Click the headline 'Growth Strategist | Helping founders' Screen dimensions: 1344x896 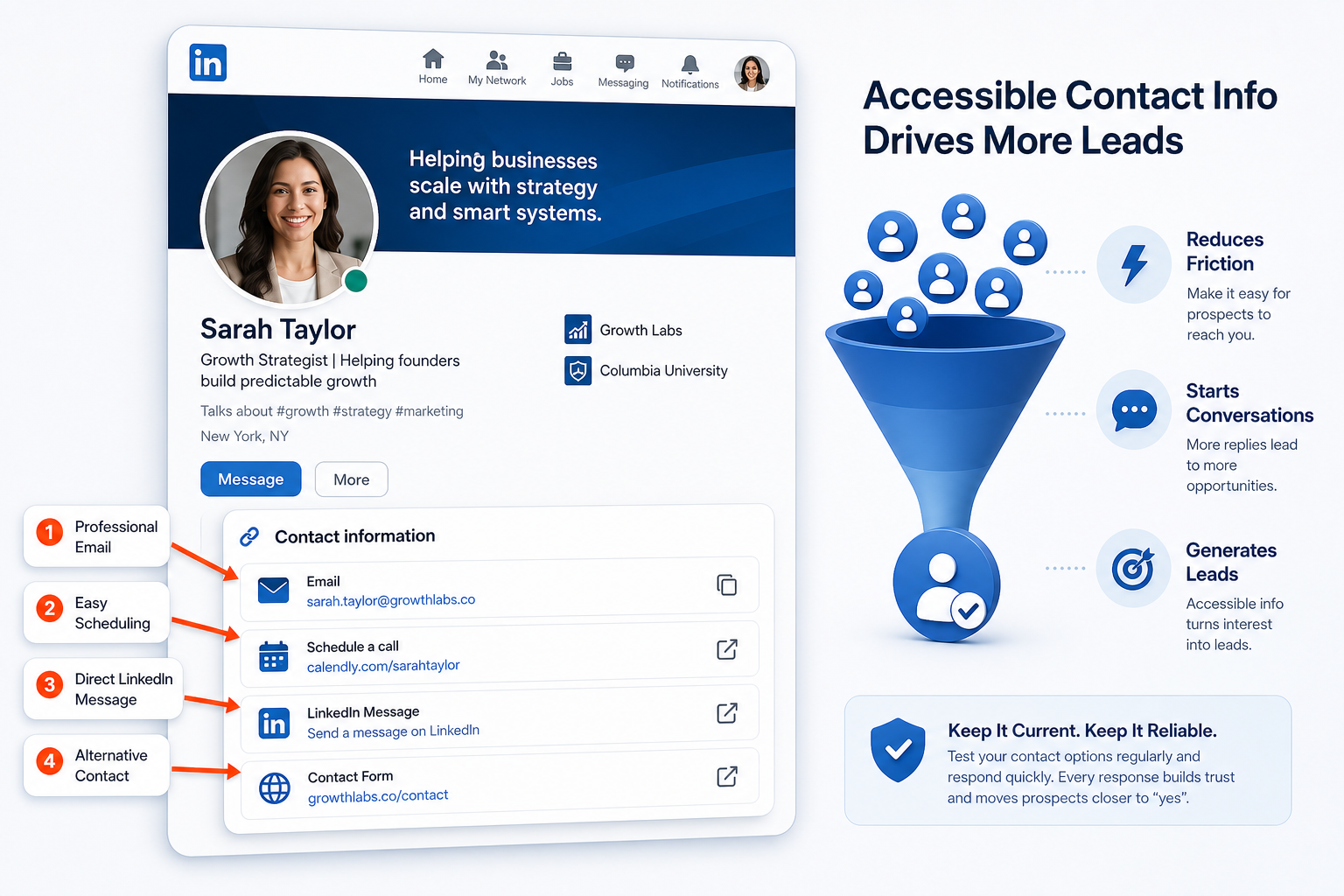(x=330, y=360)
